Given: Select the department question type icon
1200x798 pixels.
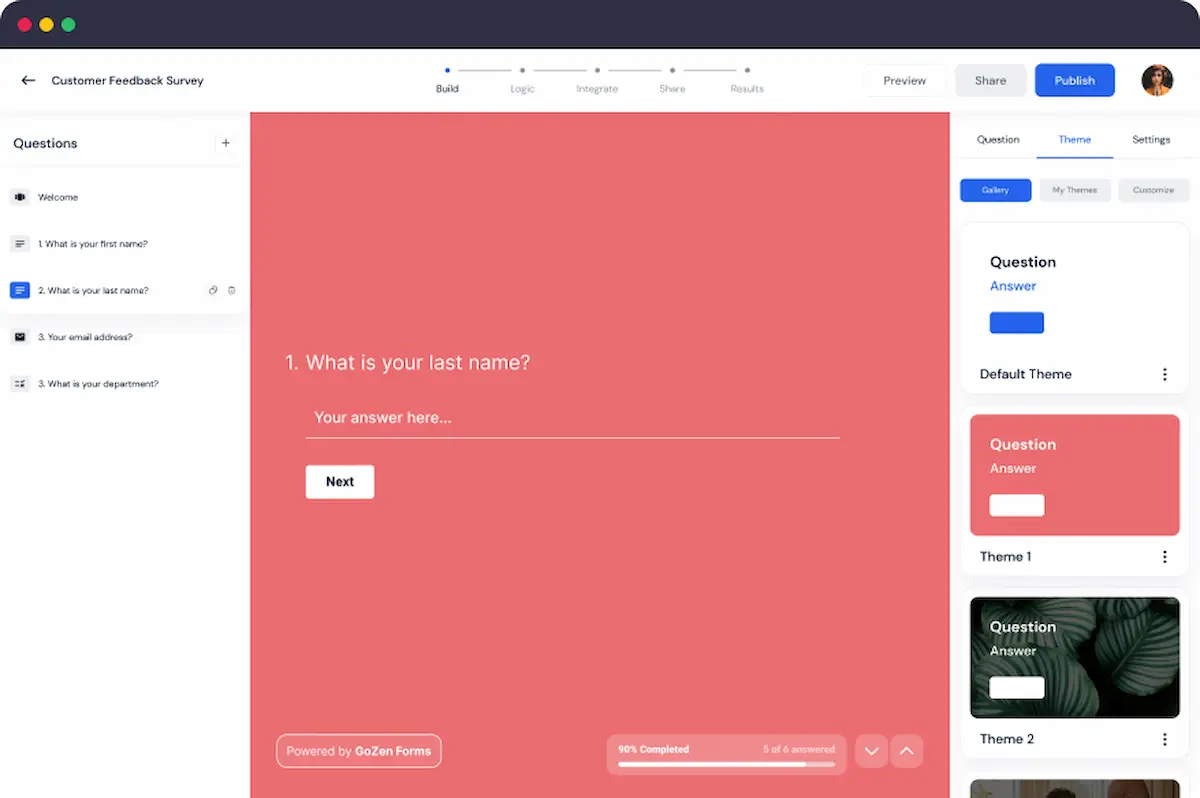Looking at the screenshot, I should (x=20, y=383).
